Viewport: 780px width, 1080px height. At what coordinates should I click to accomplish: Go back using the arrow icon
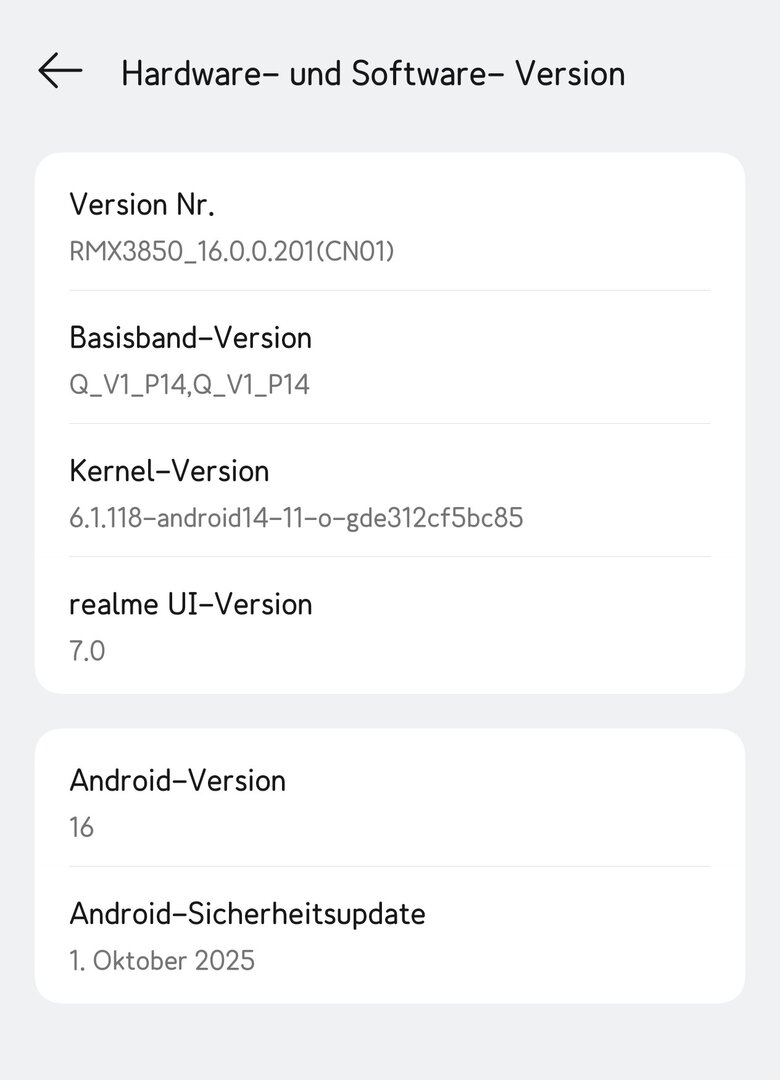click(60, 71)
